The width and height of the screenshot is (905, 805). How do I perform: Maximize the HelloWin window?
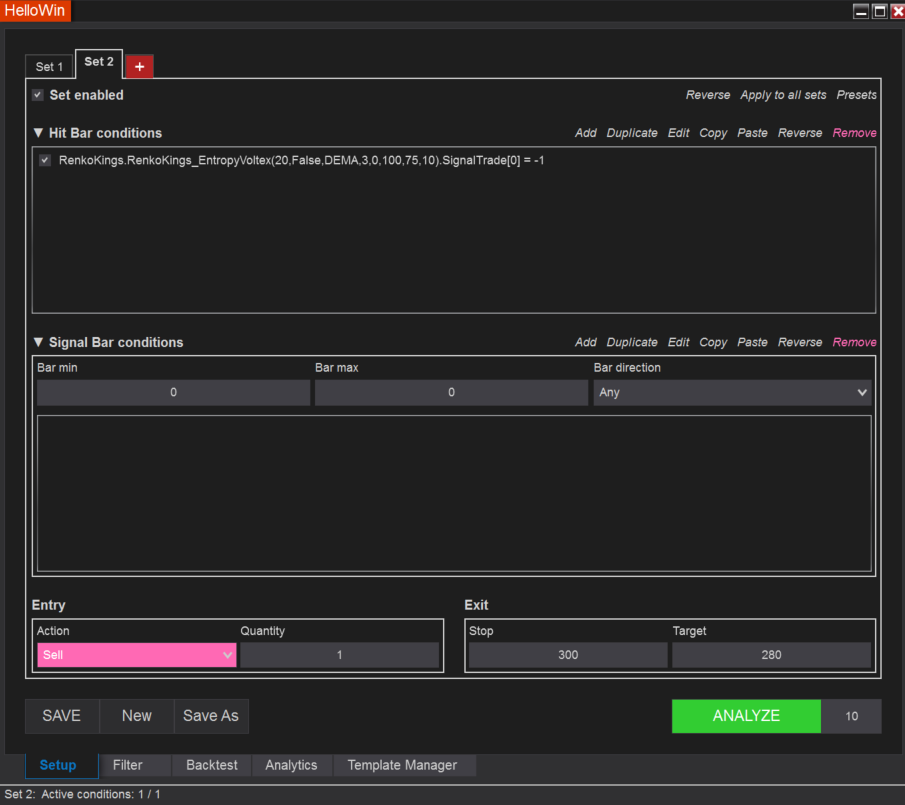[x=879, y=11]
